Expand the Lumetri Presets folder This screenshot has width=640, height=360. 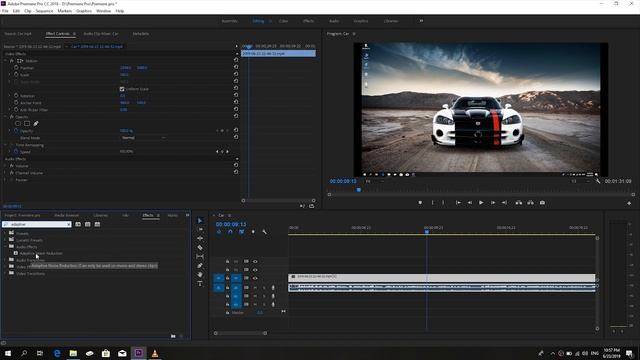pos(5,240)
